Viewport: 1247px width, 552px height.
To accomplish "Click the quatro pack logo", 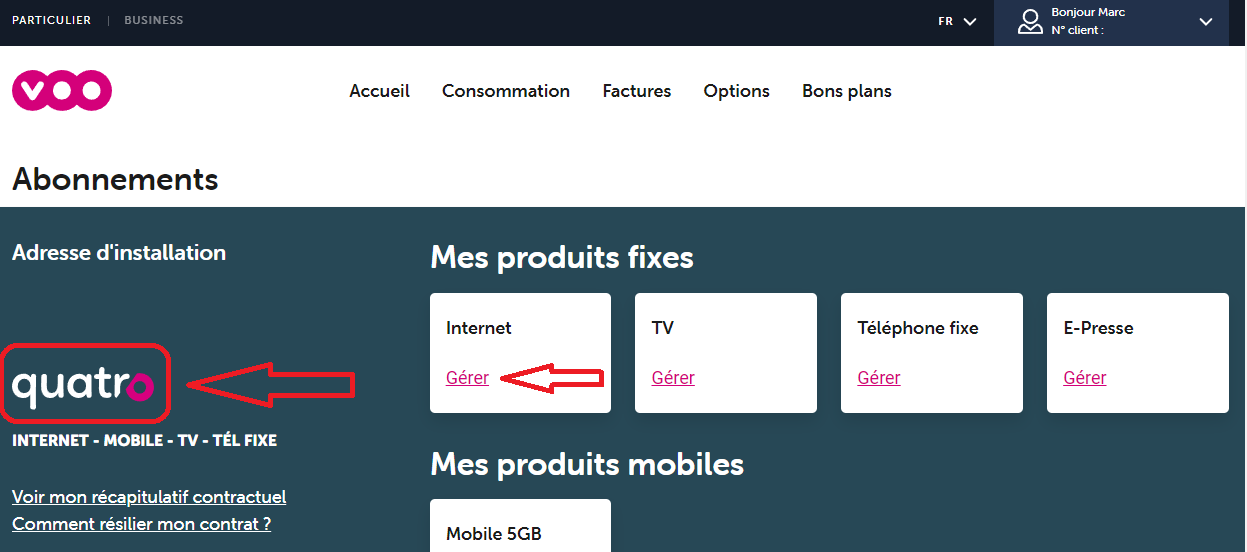I will [84, 384].
